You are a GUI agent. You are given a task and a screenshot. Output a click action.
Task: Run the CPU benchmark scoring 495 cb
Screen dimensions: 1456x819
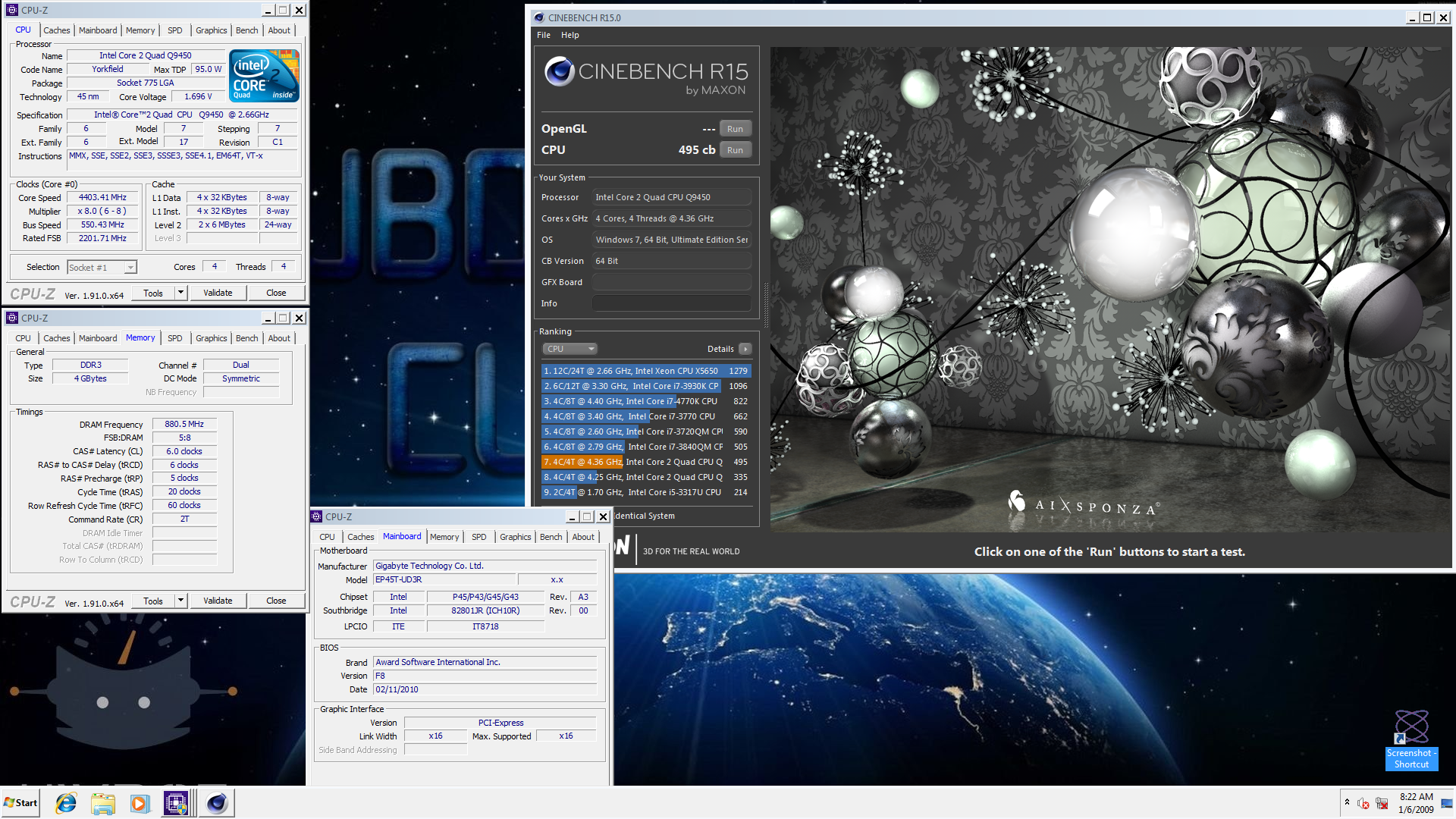click(735, 150)
